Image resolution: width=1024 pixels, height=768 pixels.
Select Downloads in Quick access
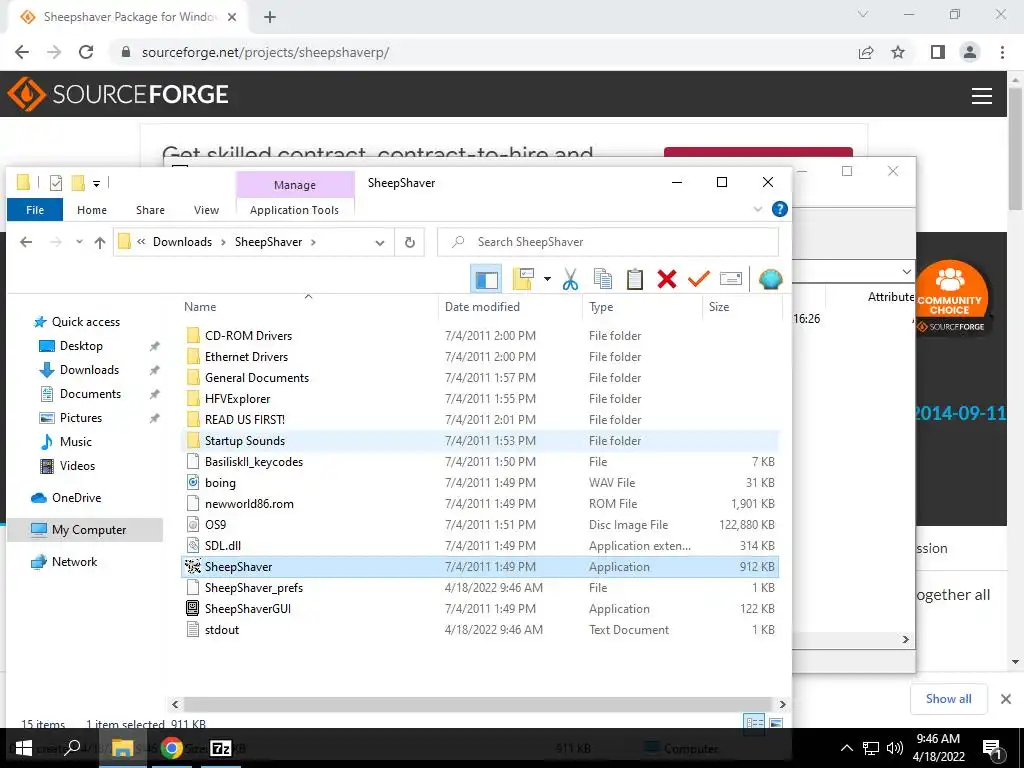[x=89, y=370]
